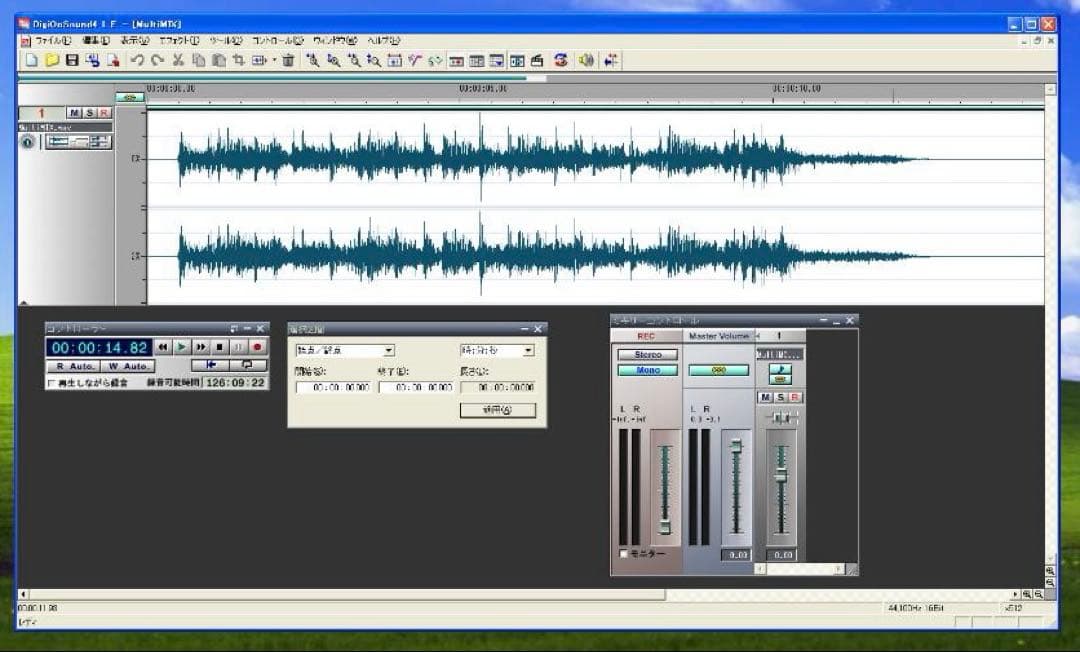Click the Save floppy disk icon

pos(71,61)
